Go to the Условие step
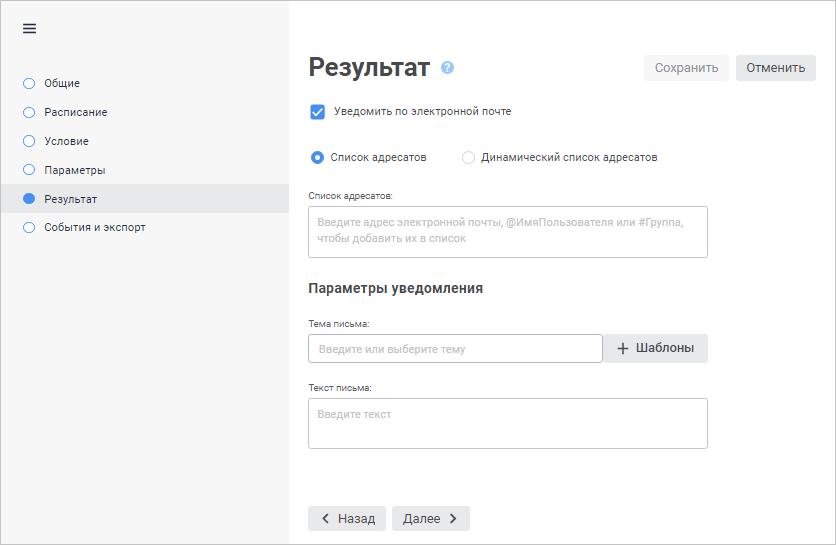Screen dimensions: 836x545 [x=66, y=141]
